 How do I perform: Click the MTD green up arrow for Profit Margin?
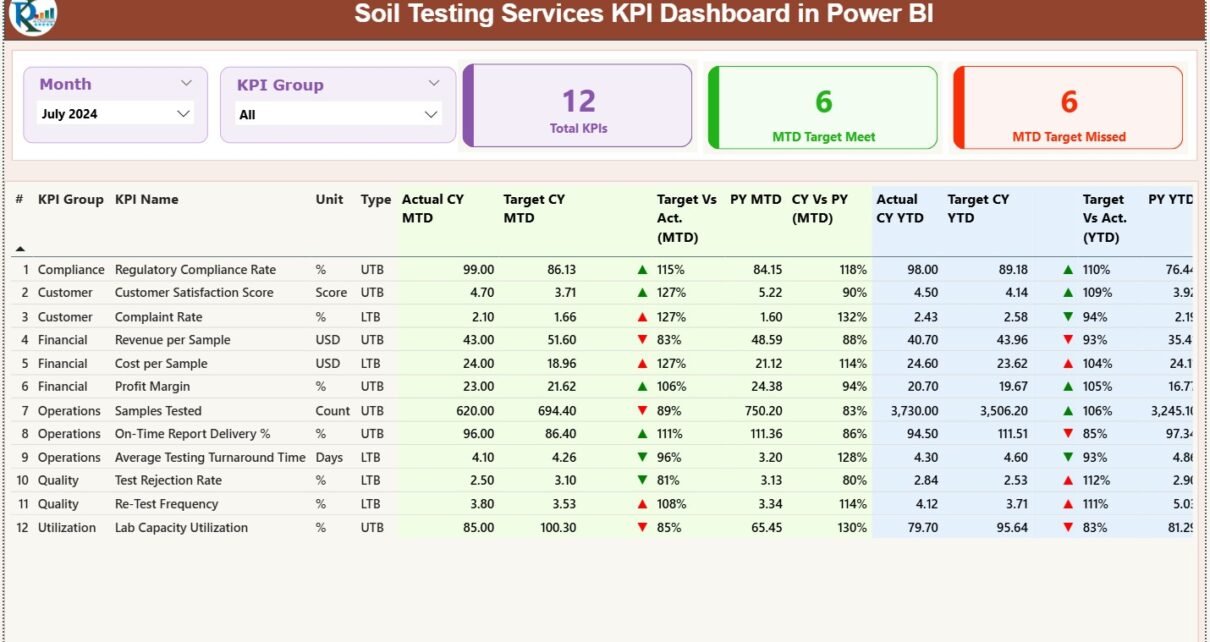tap(642, 387)
